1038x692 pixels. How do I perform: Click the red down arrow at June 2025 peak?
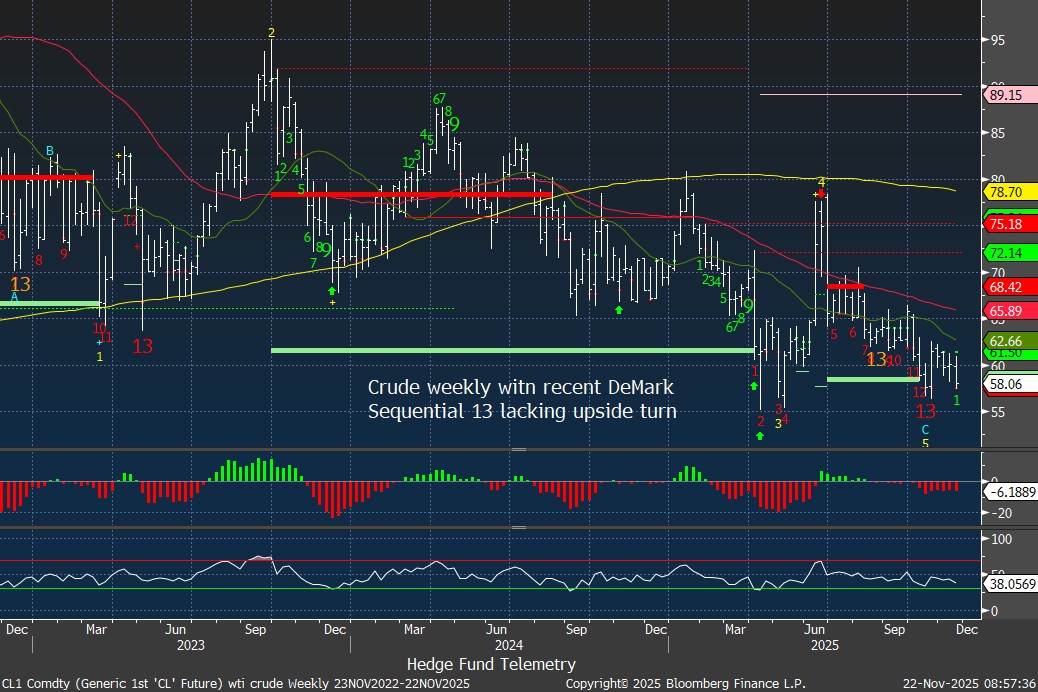(820, 194)
